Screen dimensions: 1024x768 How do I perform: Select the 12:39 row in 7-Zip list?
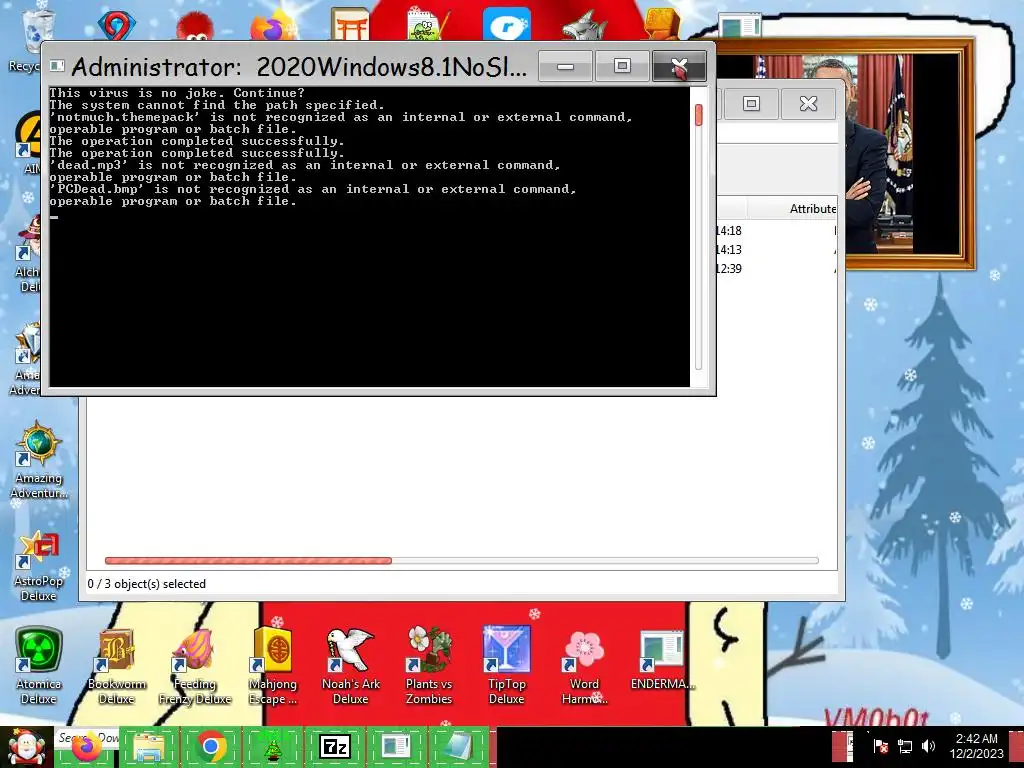[x=776, y=268]
